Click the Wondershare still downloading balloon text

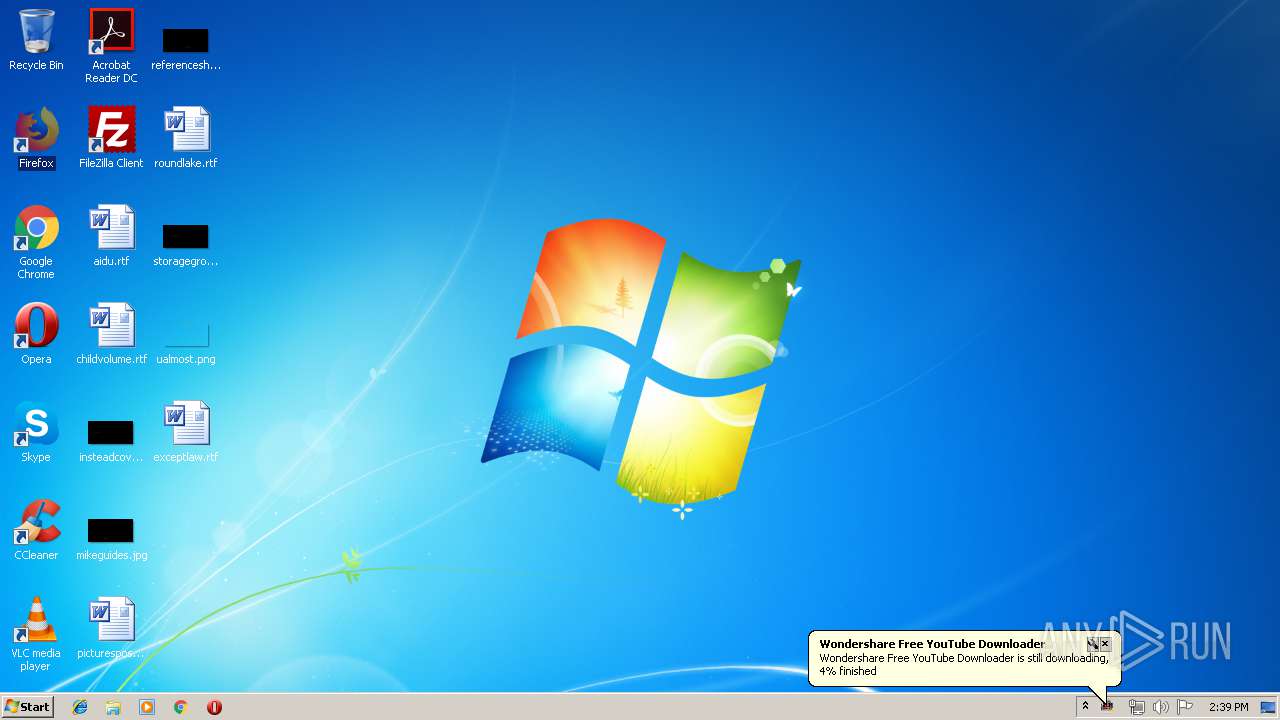[963, 665]
